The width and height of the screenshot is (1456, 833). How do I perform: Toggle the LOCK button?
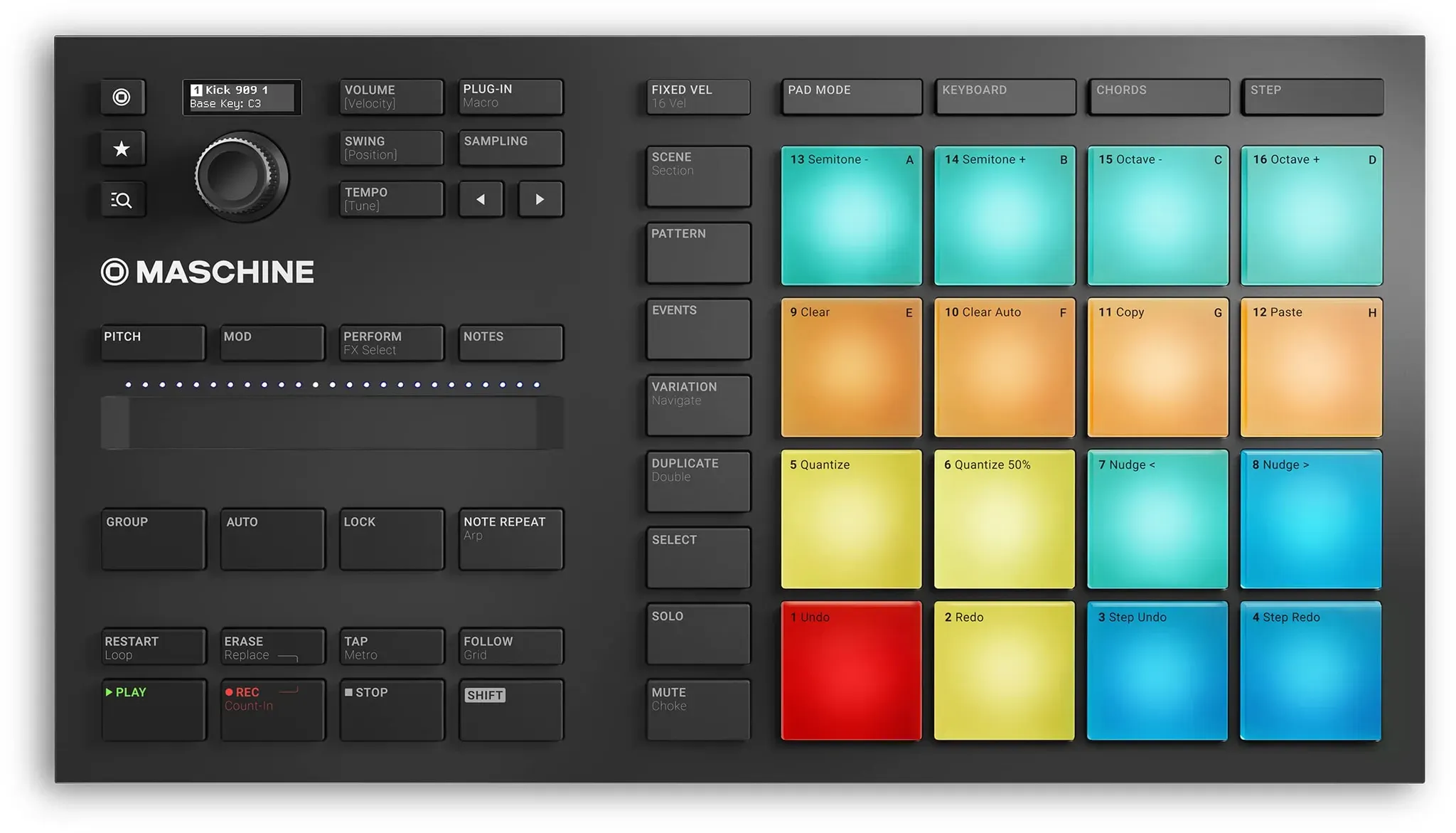click(x=392, y=539)
